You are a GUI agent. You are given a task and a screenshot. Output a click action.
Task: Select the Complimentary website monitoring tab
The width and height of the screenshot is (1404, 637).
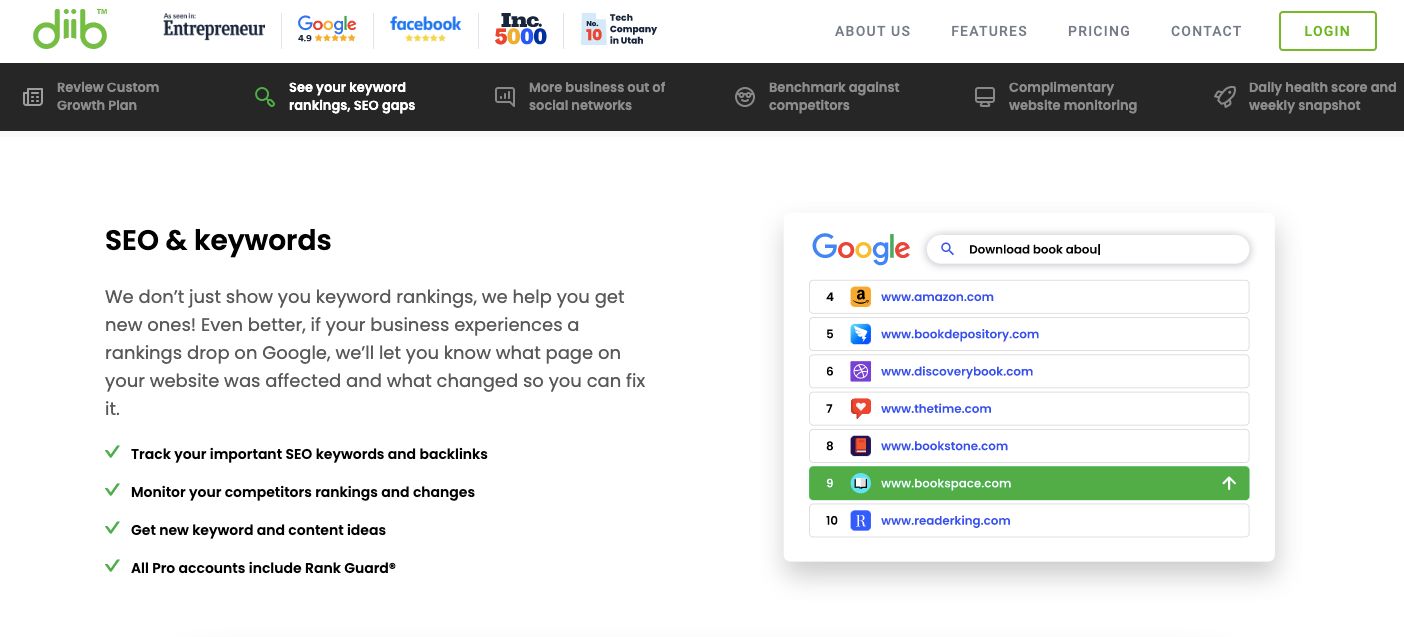click(1072, 96)
